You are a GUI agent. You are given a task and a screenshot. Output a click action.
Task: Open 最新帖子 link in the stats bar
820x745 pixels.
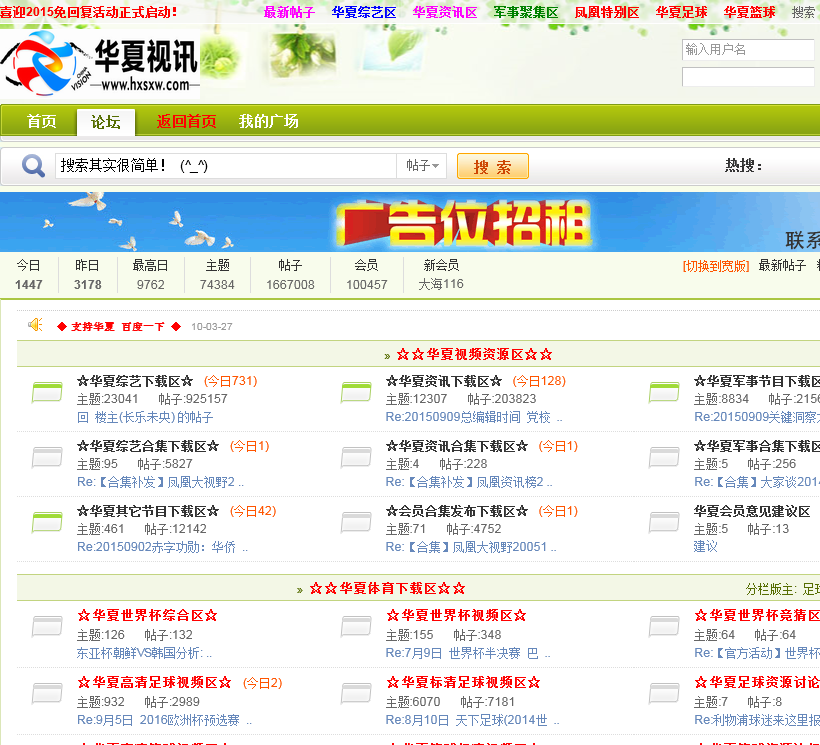[782, 266]
